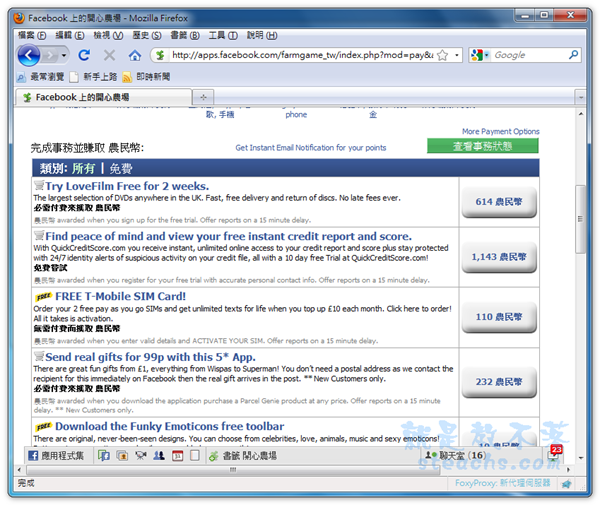Open the 工具 (T) menu
This screenshot has width=600, height=505.
223,36
